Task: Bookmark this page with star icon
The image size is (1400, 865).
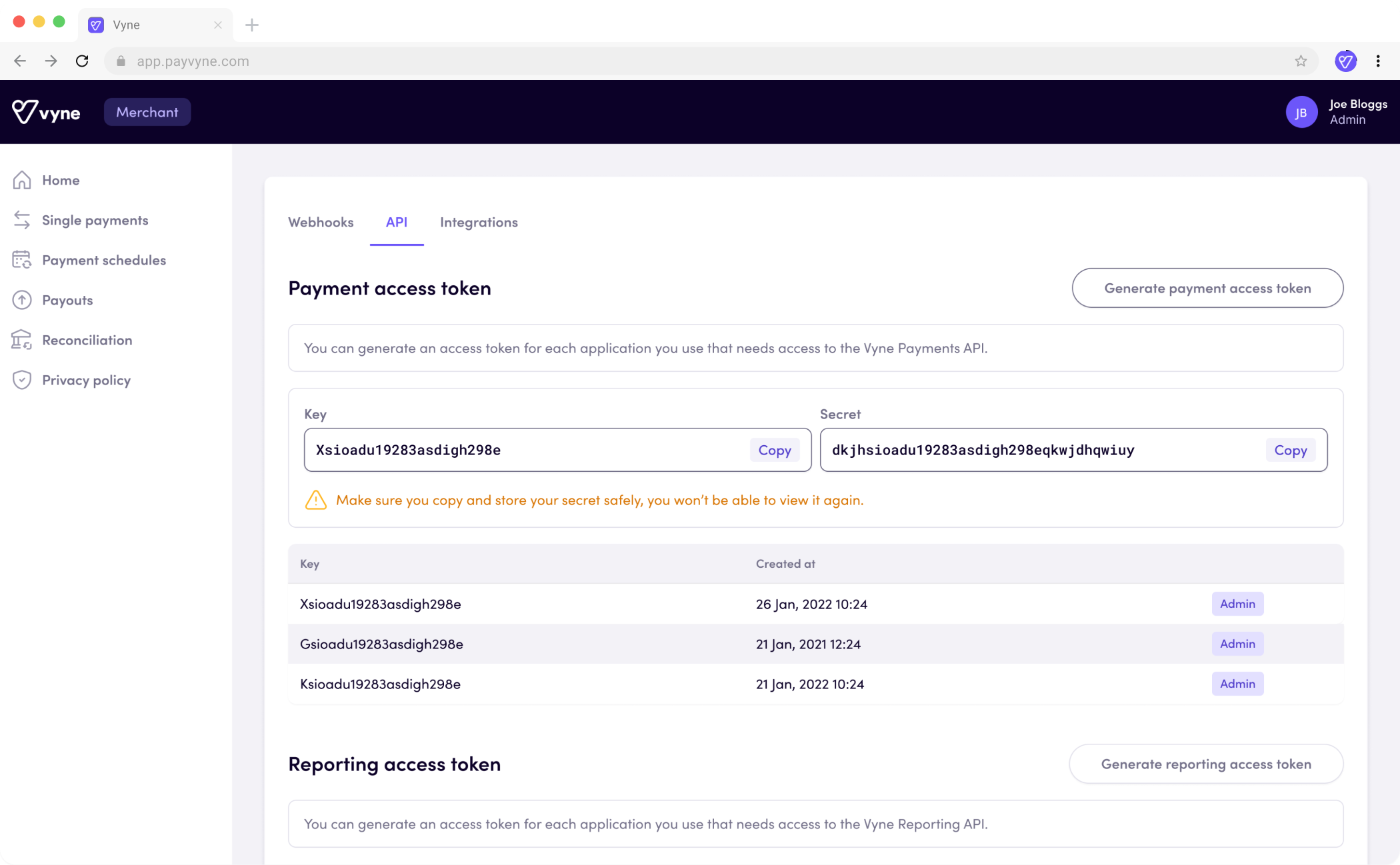Action: 1301,61
